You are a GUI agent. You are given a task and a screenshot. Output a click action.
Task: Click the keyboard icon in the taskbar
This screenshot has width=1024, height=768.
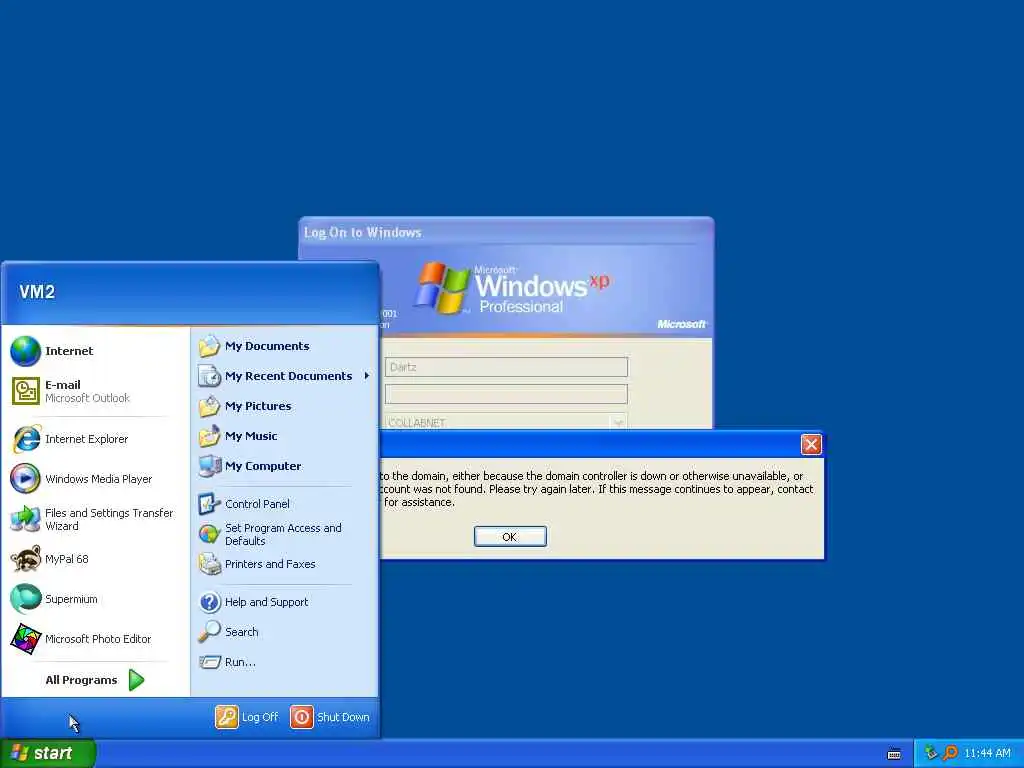point(894,754)
